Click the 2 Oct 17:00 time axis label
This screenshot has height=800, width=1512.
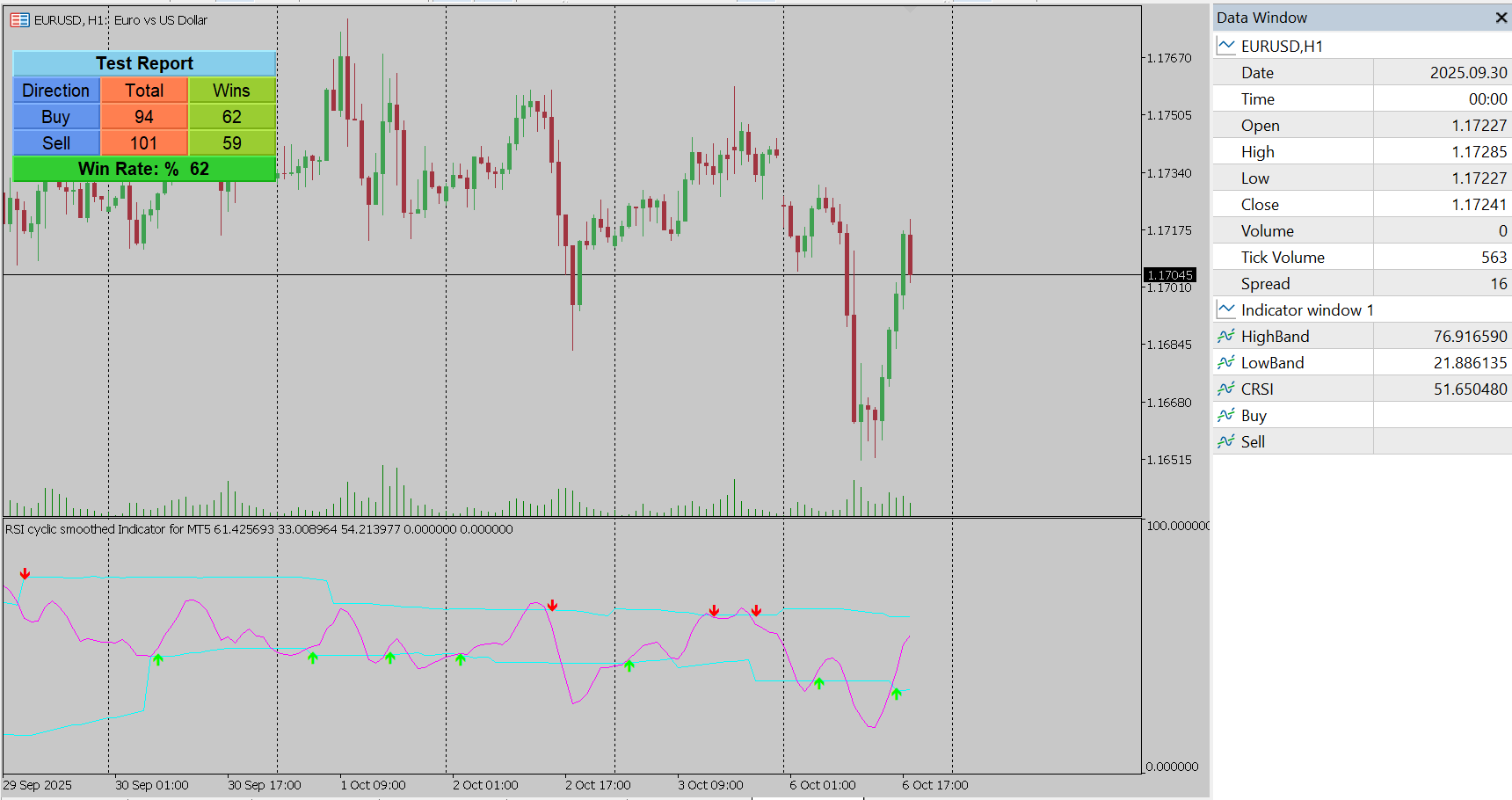pyautogui.click(x=598, y=785)
